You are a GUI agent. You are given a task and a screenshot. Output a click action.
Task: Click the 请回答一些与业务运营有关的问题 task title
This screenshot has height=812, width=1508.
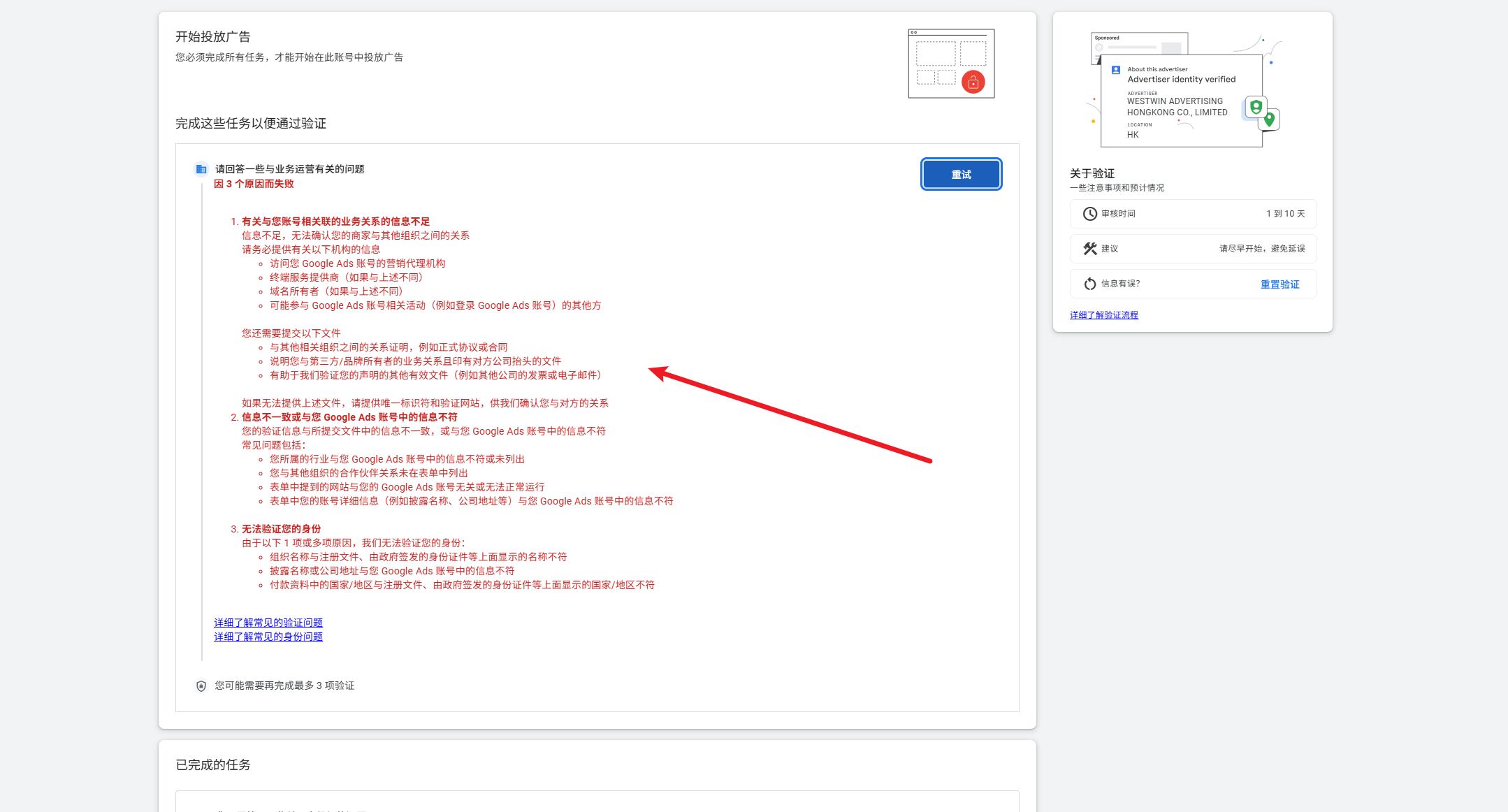pos(289,169)
